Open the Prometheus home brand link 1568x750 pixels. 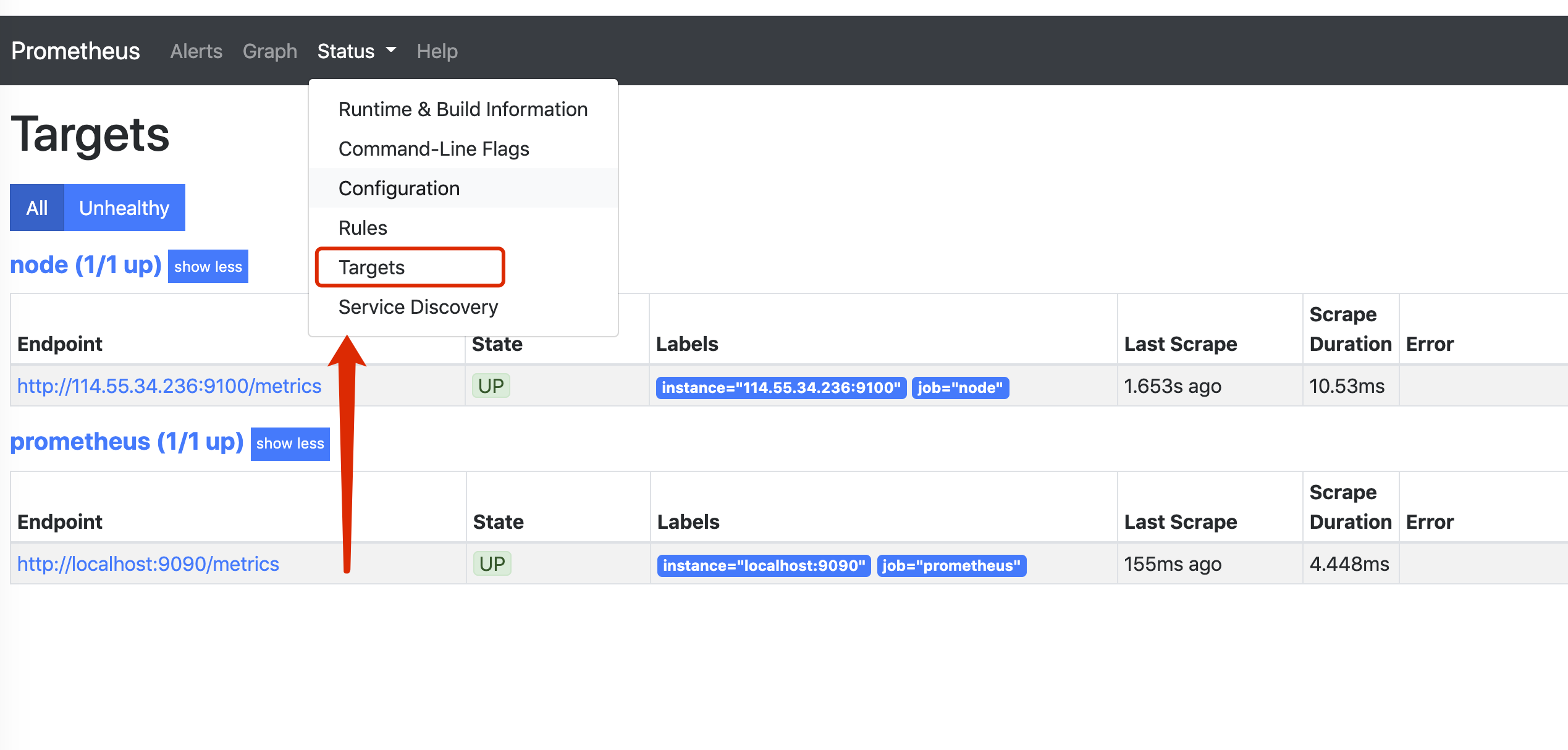(x=75, y=51)
